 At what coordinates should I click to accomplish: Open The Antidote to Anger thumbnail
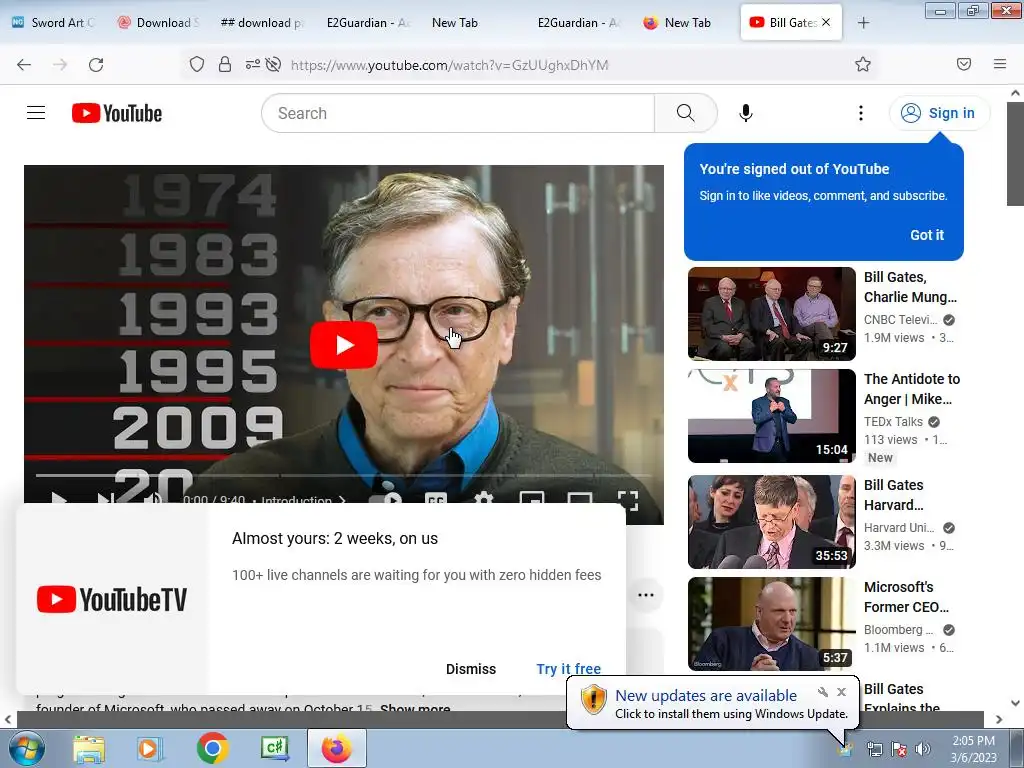[x=772, y=416]
